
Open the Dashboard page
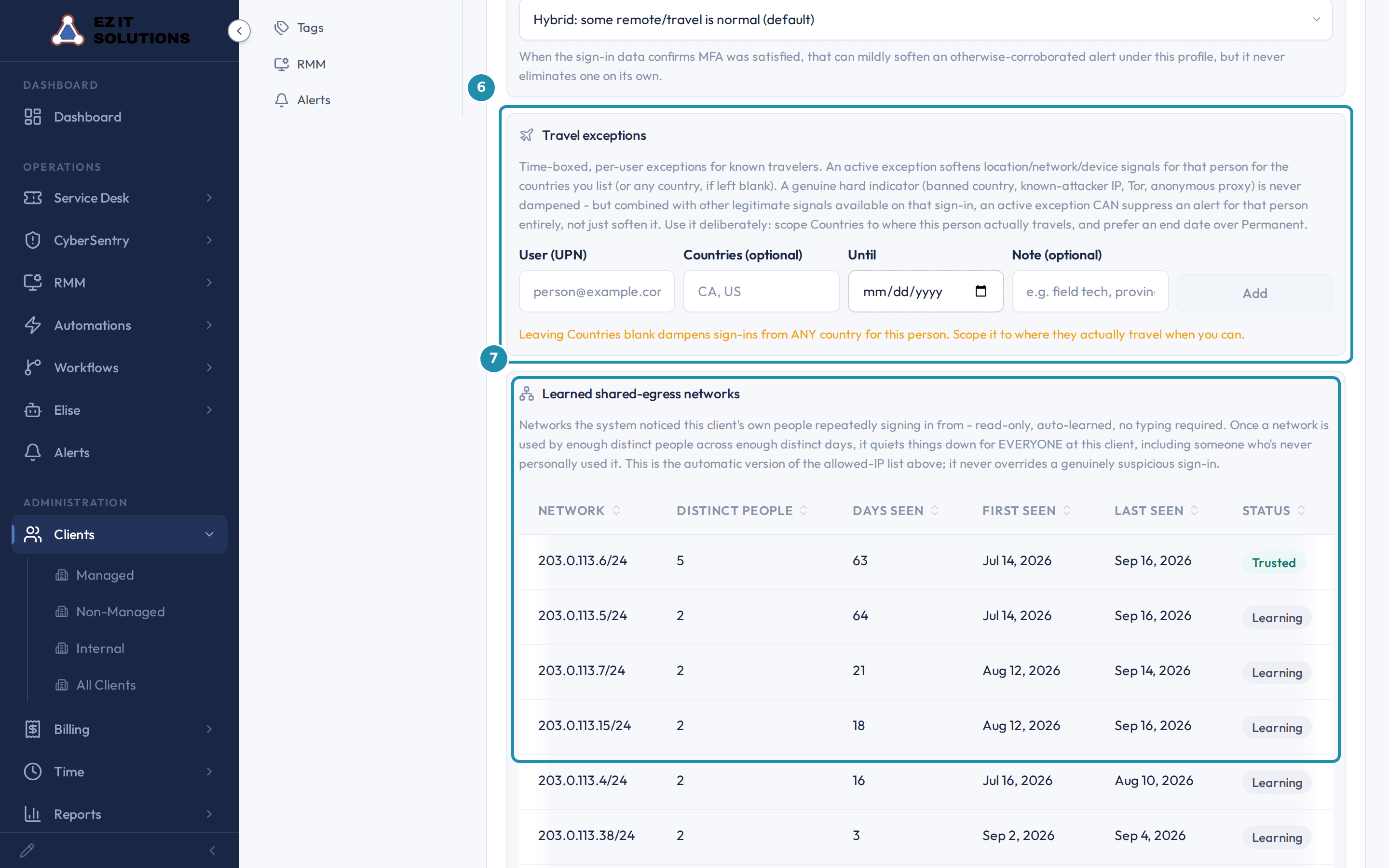coord(120,117)
